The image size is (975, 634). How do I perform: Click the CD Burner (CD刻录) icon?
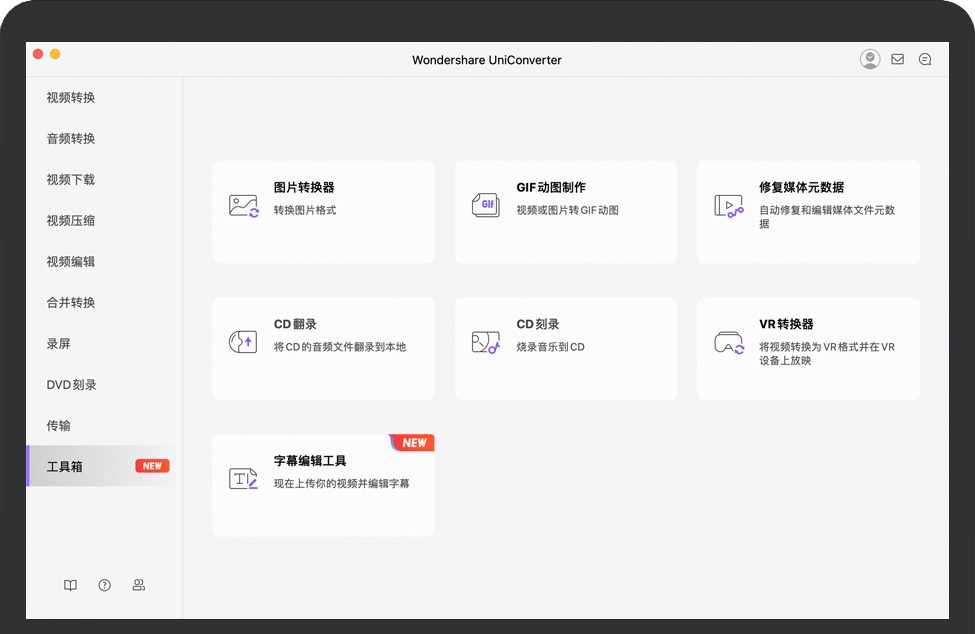click(486, 342)
